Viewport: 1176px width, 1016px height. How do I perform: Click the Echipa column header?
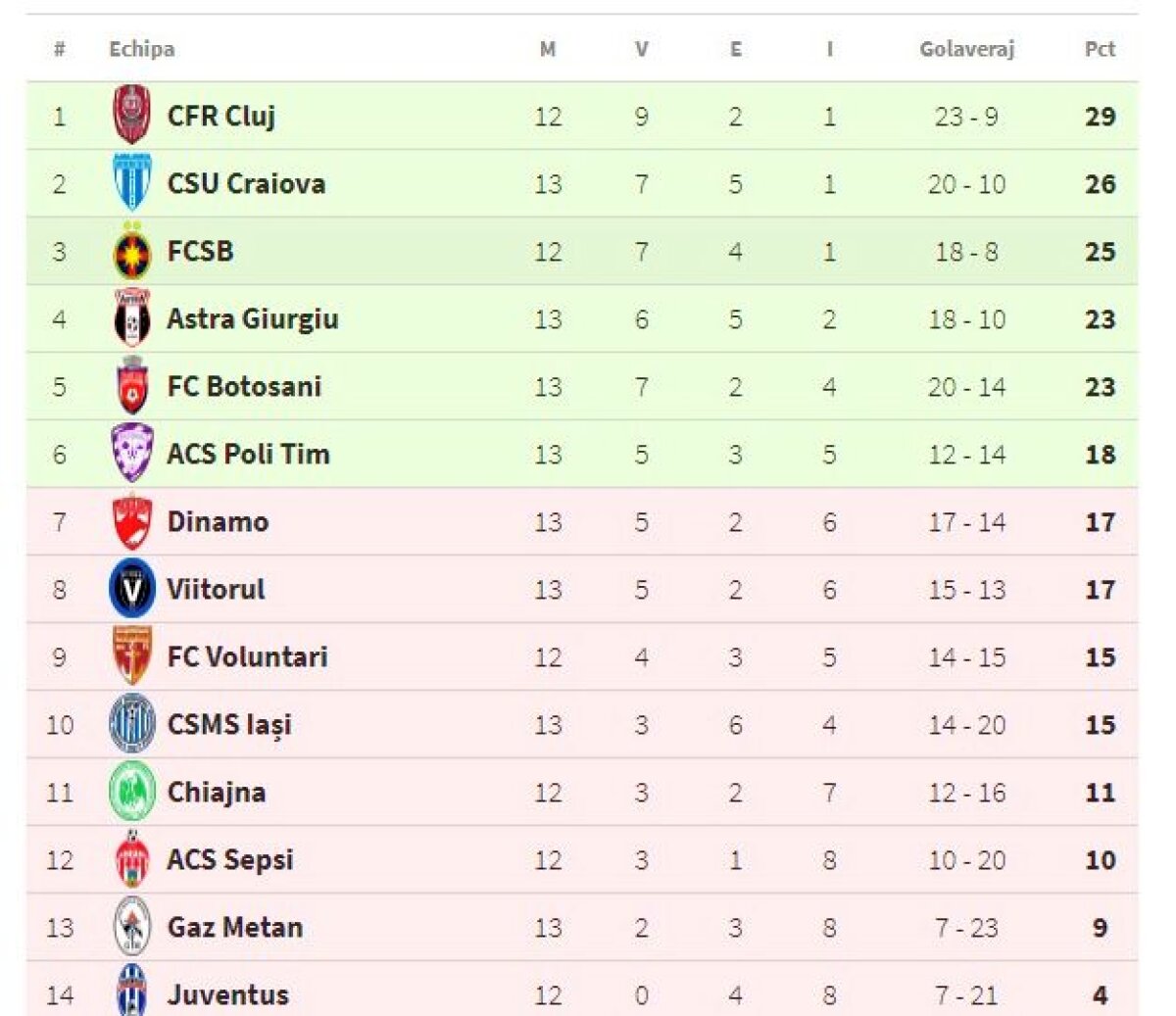(x=142, y=49)
